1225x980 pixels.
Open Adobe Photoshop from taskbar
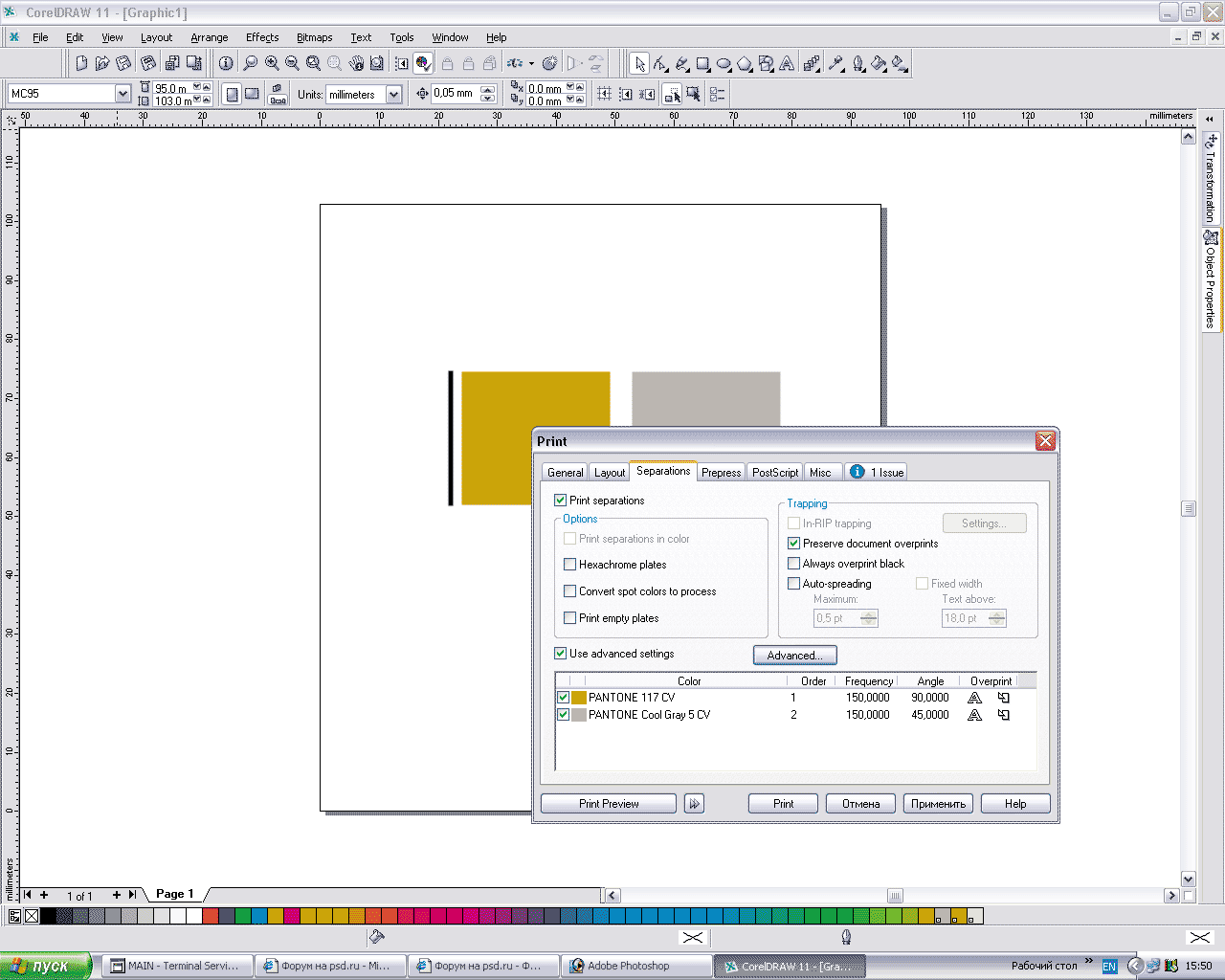point(636,966)
